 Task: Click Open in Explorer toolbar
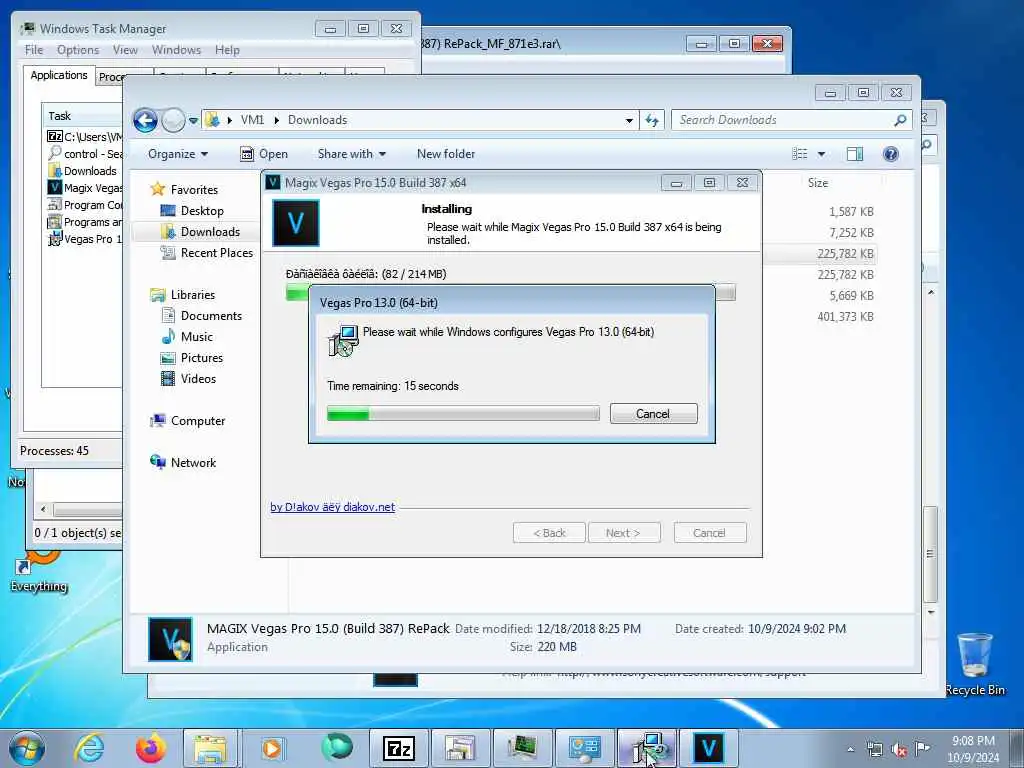[x=264, y=154]
